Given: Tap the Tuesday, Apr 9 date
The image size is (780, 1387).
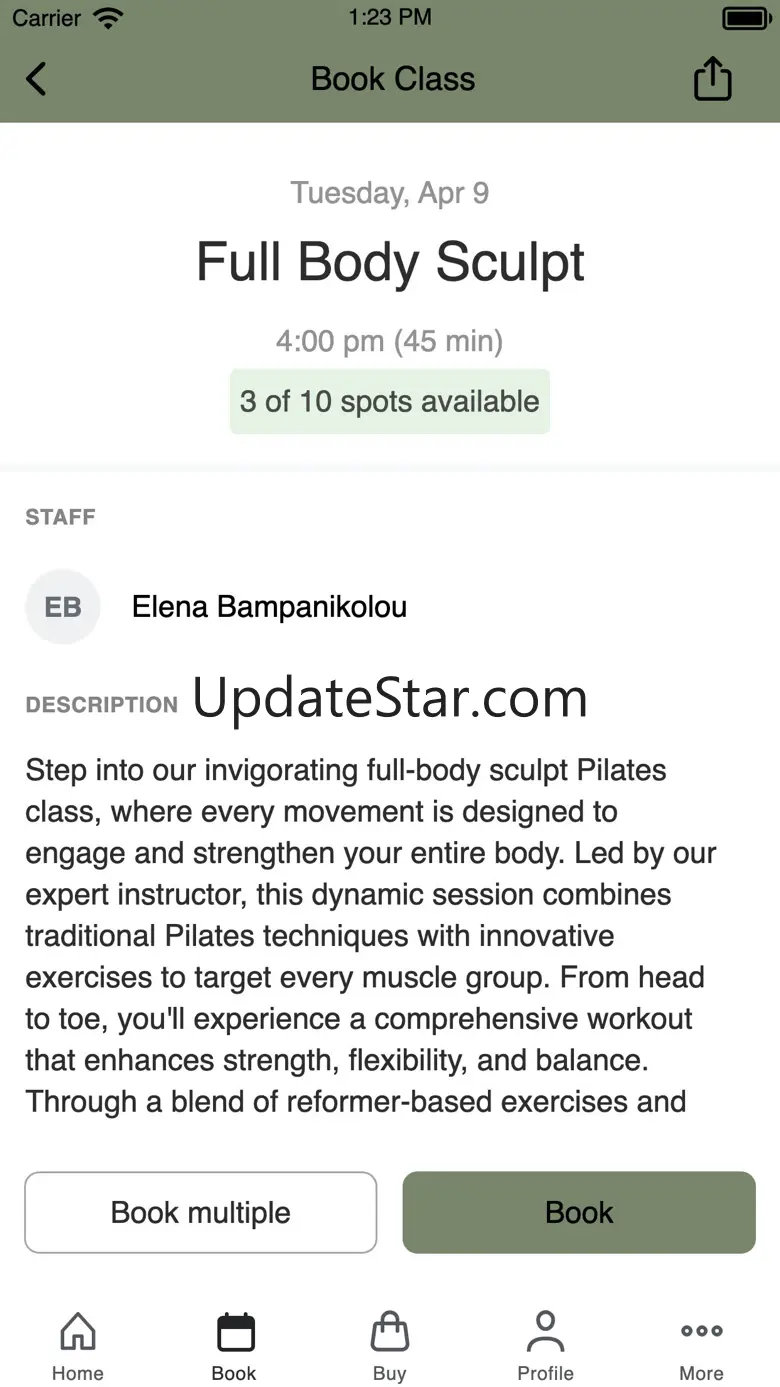Looking at the screenshot, I should pyautogui.click(x=390, y=192).
